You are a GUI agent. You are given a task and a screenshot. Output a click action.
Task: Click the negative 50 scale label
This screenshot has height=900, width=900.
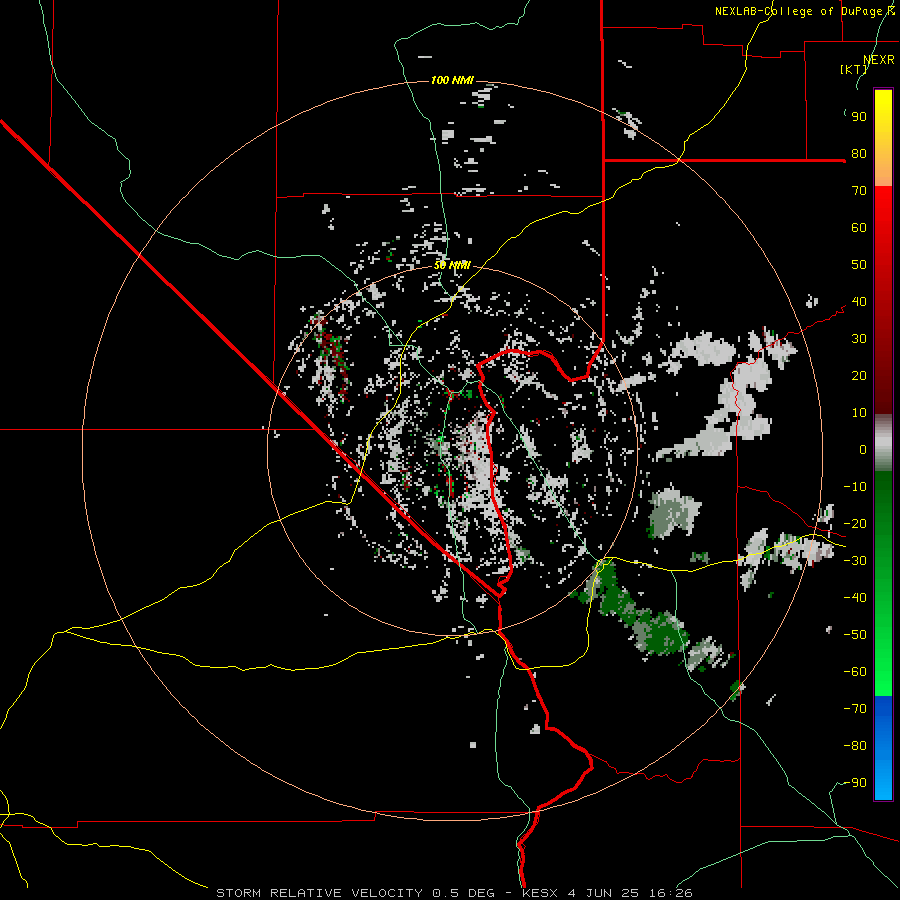coord(855,635)
